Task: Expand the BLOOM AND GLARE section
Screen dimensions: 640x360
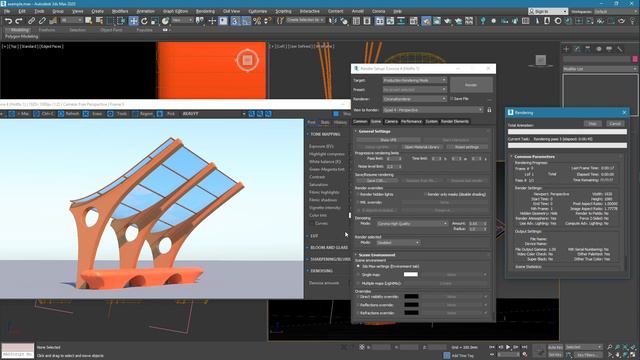Action: (329, 247)
